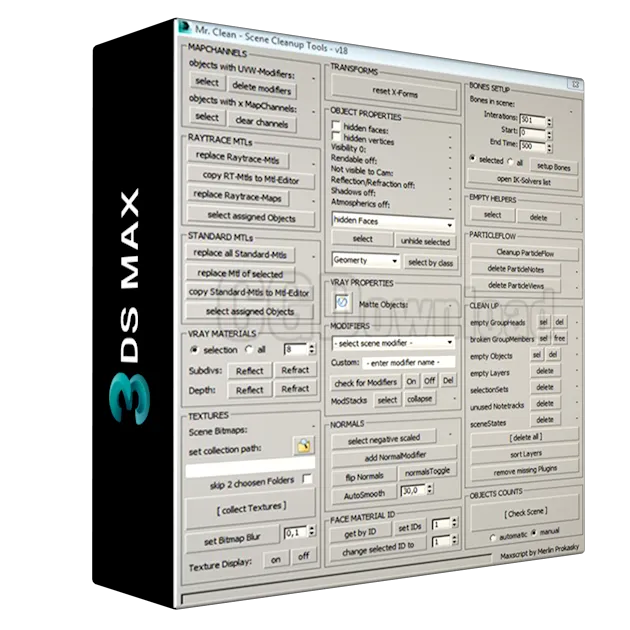Click setup Bones button
The image size is (630, 630).
click(554, 167)
